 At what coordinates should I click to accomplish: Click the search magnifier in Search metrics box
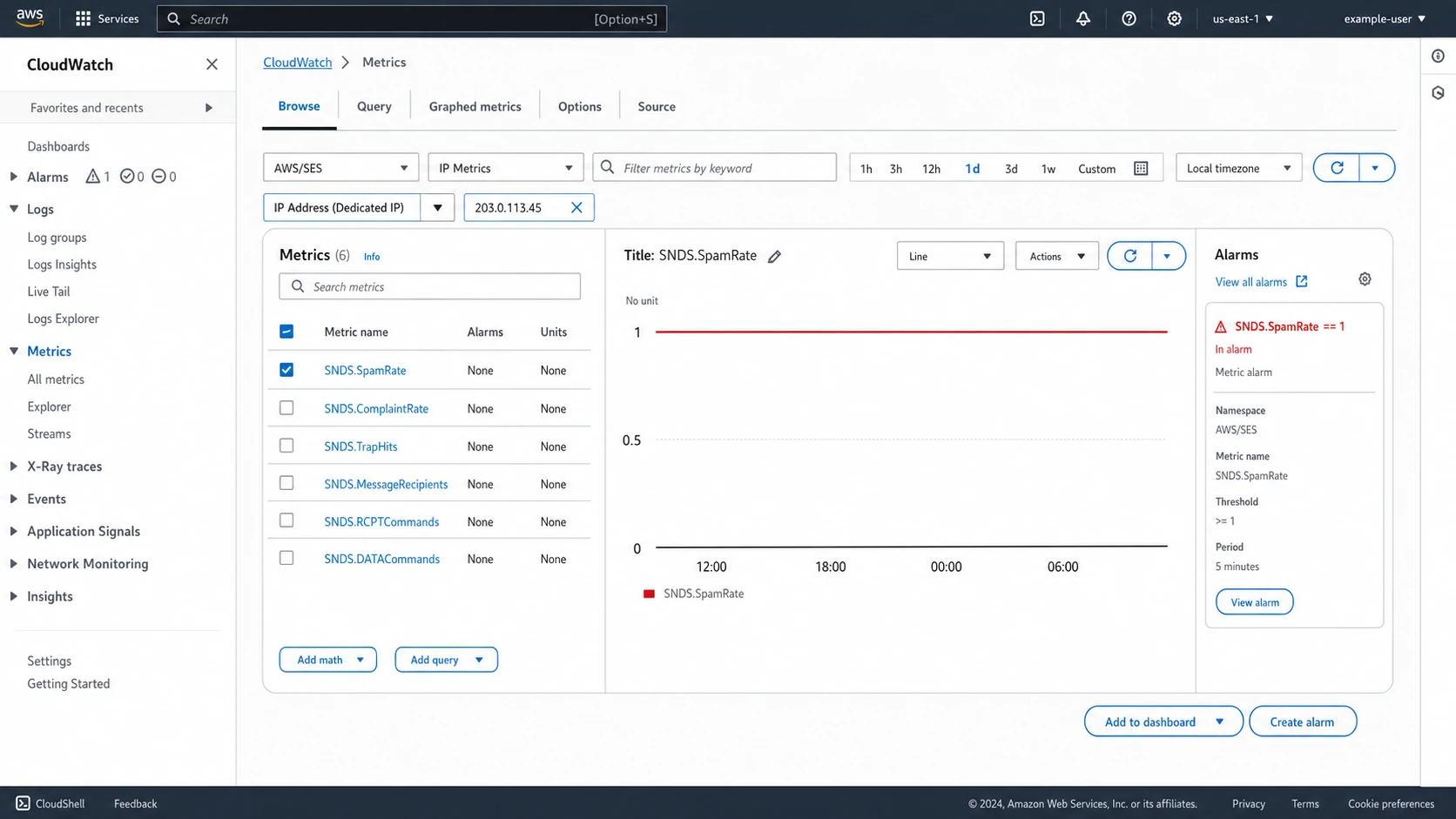tap(298, 286)
